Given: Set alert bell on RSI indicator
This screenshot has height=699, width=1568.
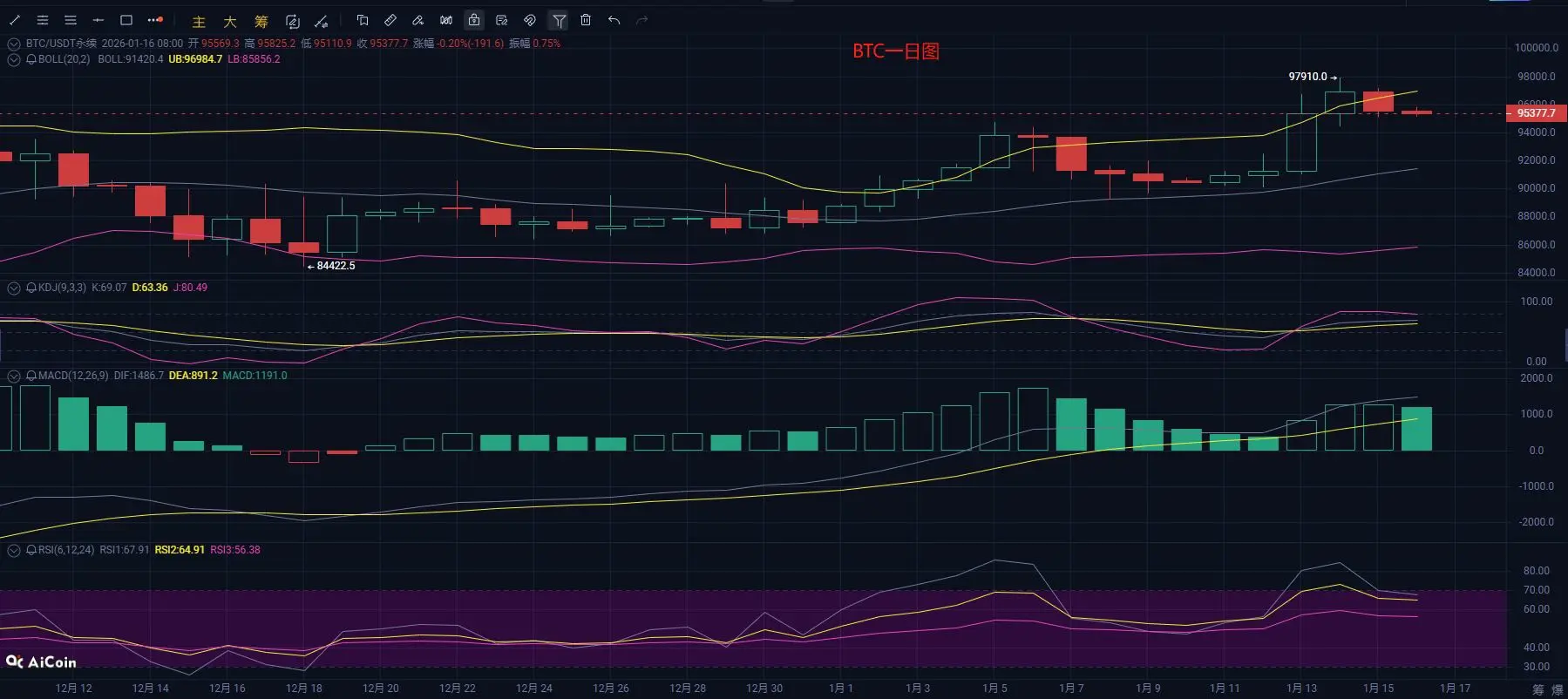Looking at the screenshot, I should [x=31, y=550].
